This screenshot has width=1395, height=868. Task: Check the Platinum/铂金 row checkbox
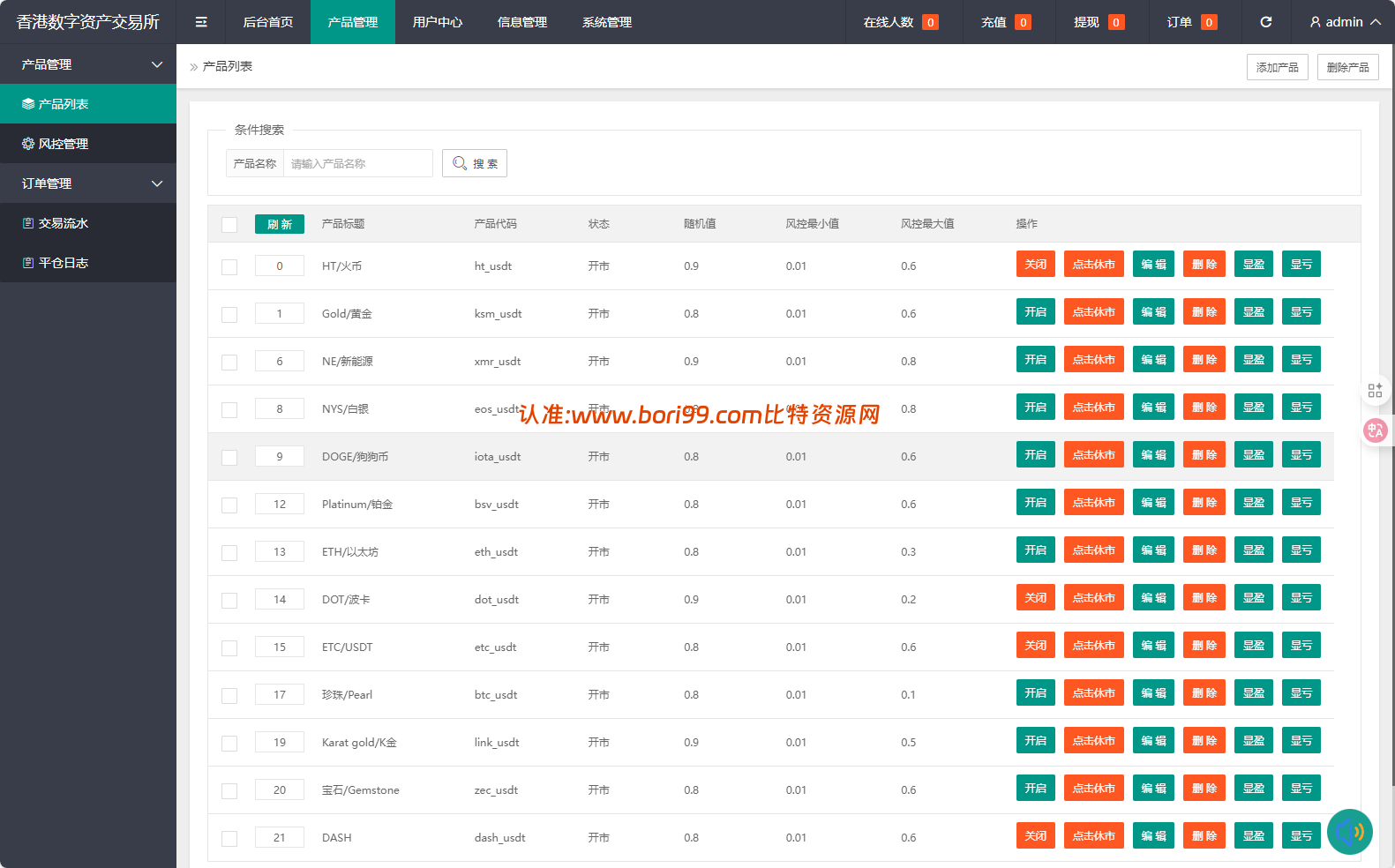click(229, 505)
